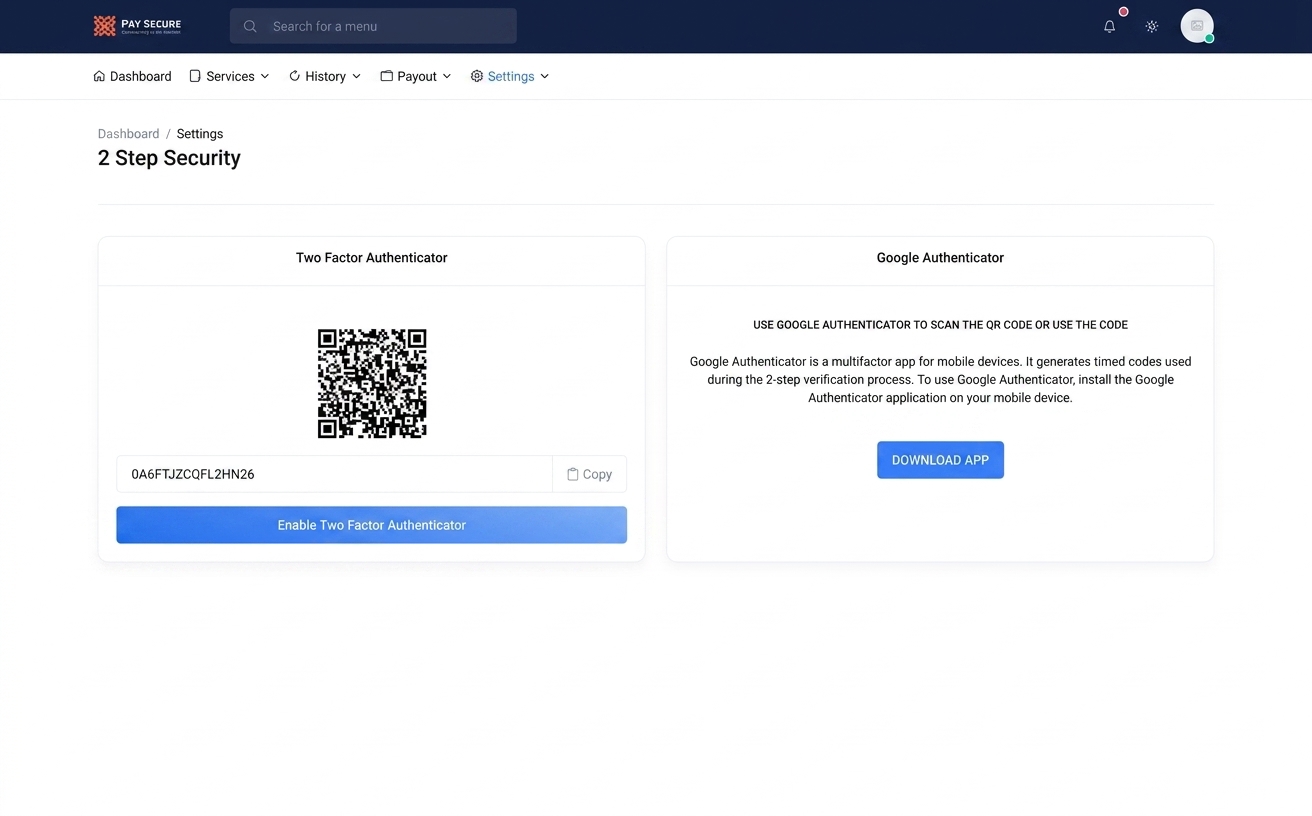This screenshot has height=816, width=1312.
Task: Open the Services menu label
Action: [x=230, y=76]
